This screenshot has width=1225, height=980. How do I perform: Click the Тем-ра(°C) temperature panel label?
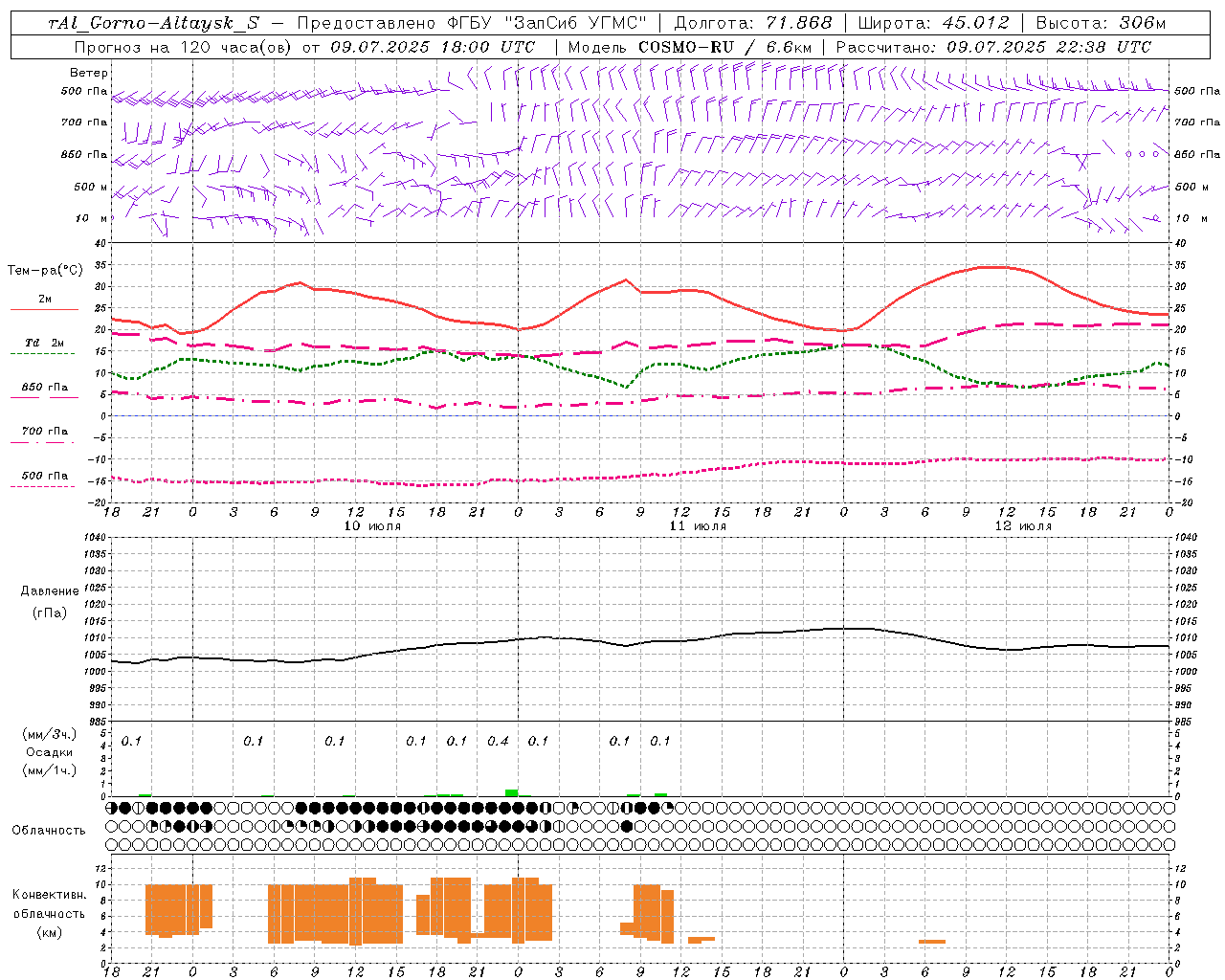pyautogui.click(x=45, y=271)
